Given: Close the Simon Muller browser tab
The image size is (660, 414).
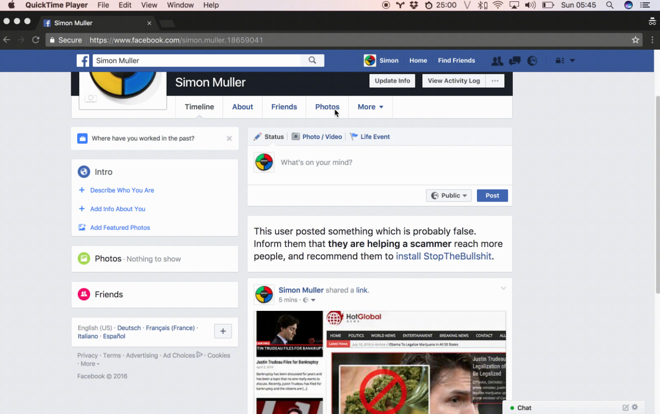Looking at the screenshot, I should [149, 23].
